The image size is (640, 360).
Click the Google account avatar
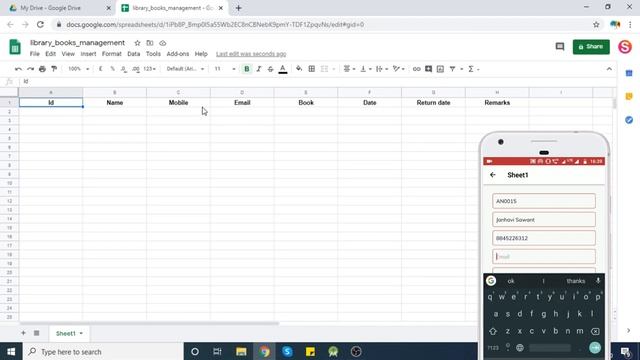pyautogui.click(x=624, y=47)
